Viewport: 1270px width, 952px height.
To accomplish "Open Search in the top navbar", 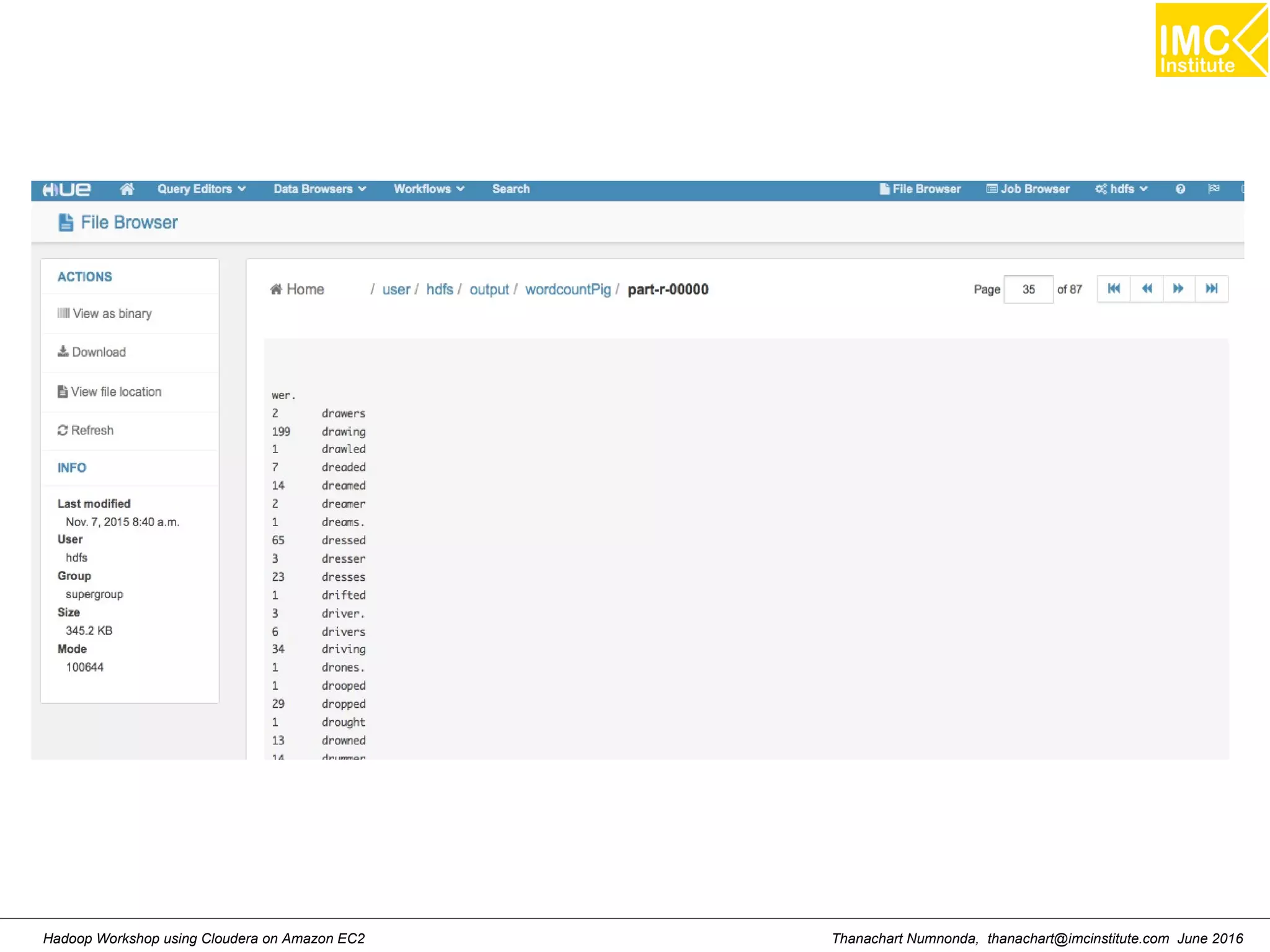I will 511,189.
